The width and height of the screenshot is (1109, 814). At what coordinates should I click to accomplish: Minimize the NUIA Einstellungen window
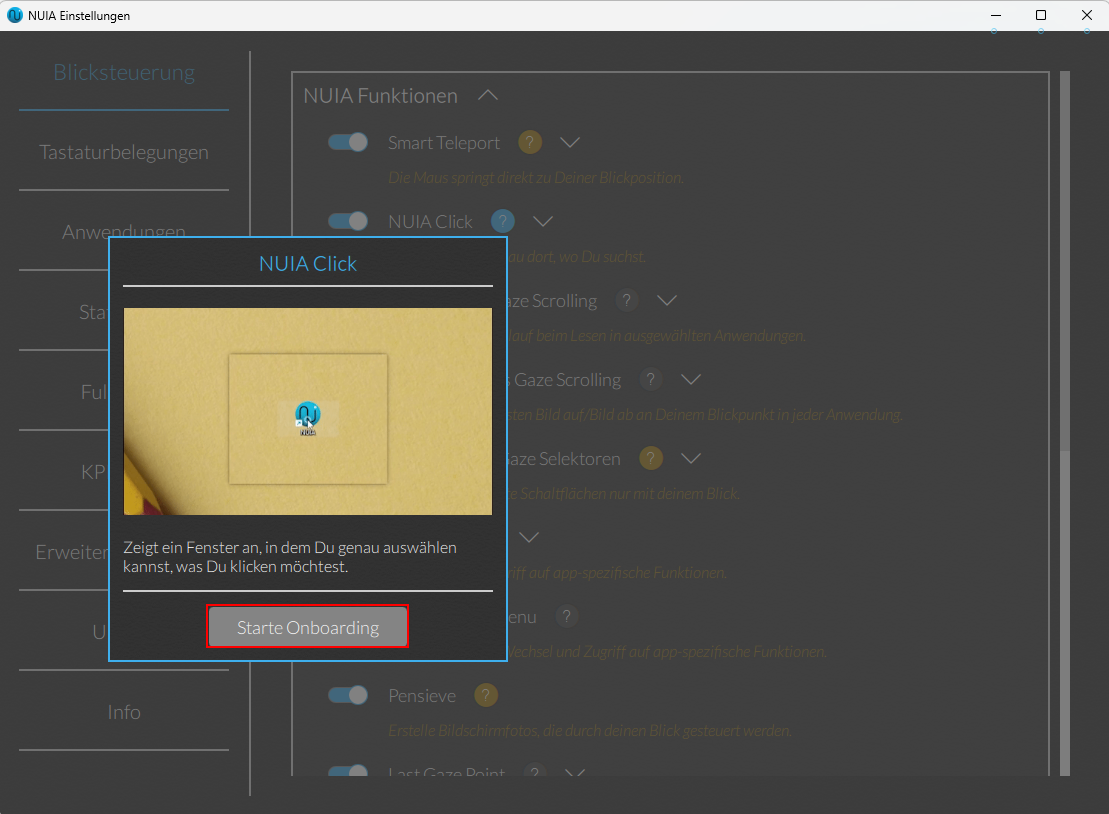(995, 16)
